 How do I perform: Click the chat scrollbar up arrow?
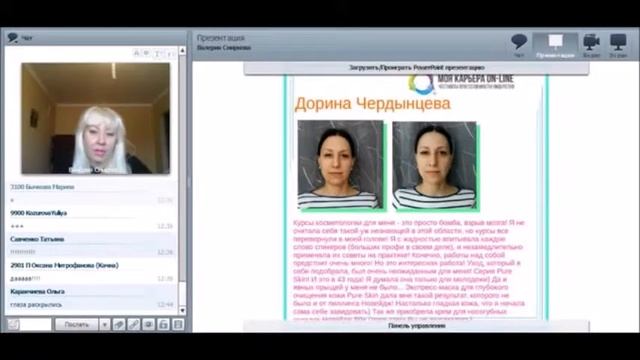point(182,50)
